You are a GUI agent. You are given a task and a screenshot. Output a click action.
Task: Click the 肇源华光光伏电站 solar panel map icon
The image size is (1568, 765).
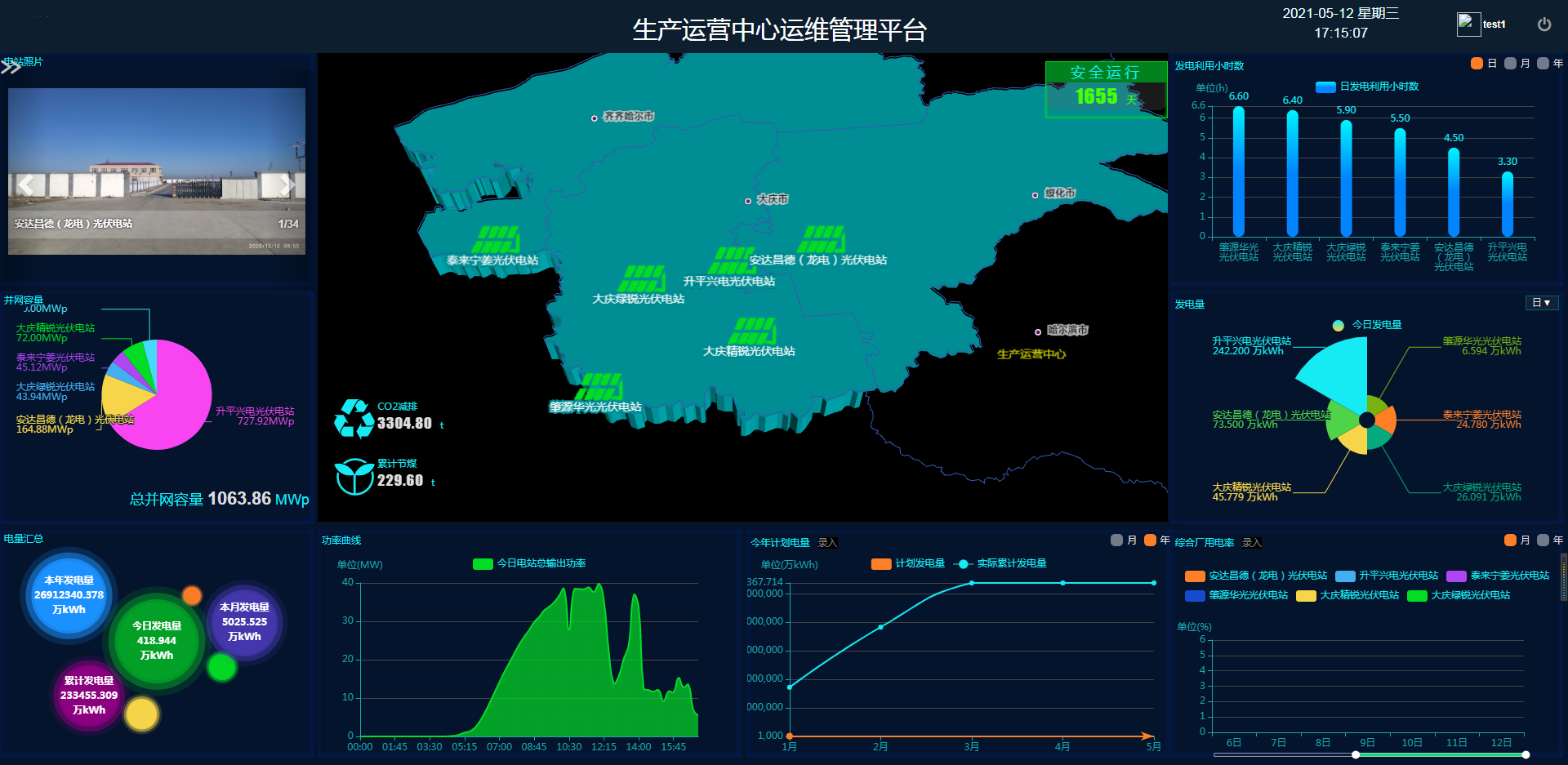(600, 387)
